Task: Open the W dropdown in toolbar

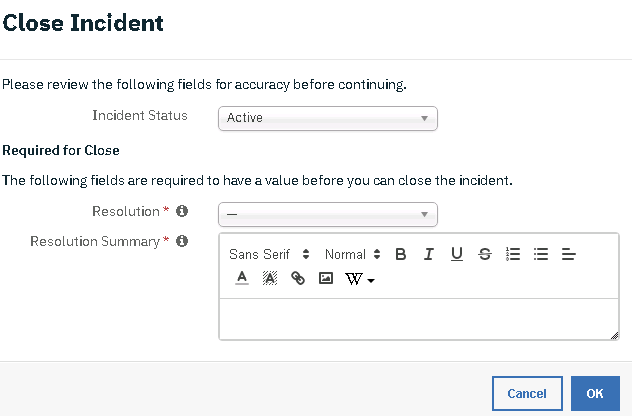Action: click(x=360, y=279)
